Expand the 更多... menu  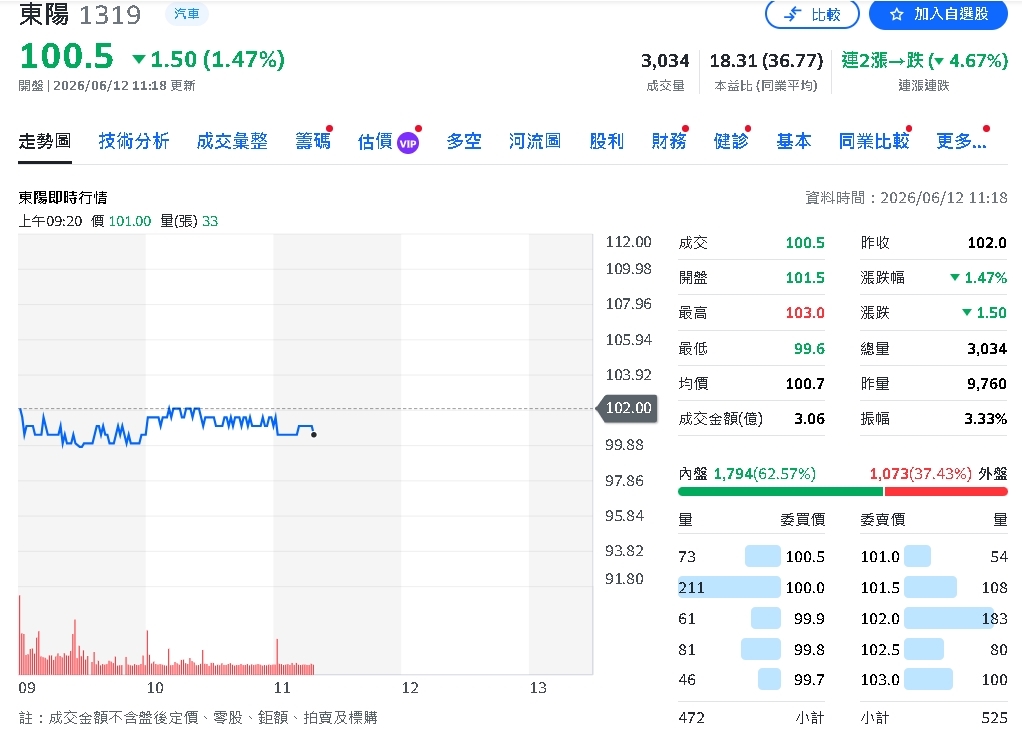tap(961, 141)
